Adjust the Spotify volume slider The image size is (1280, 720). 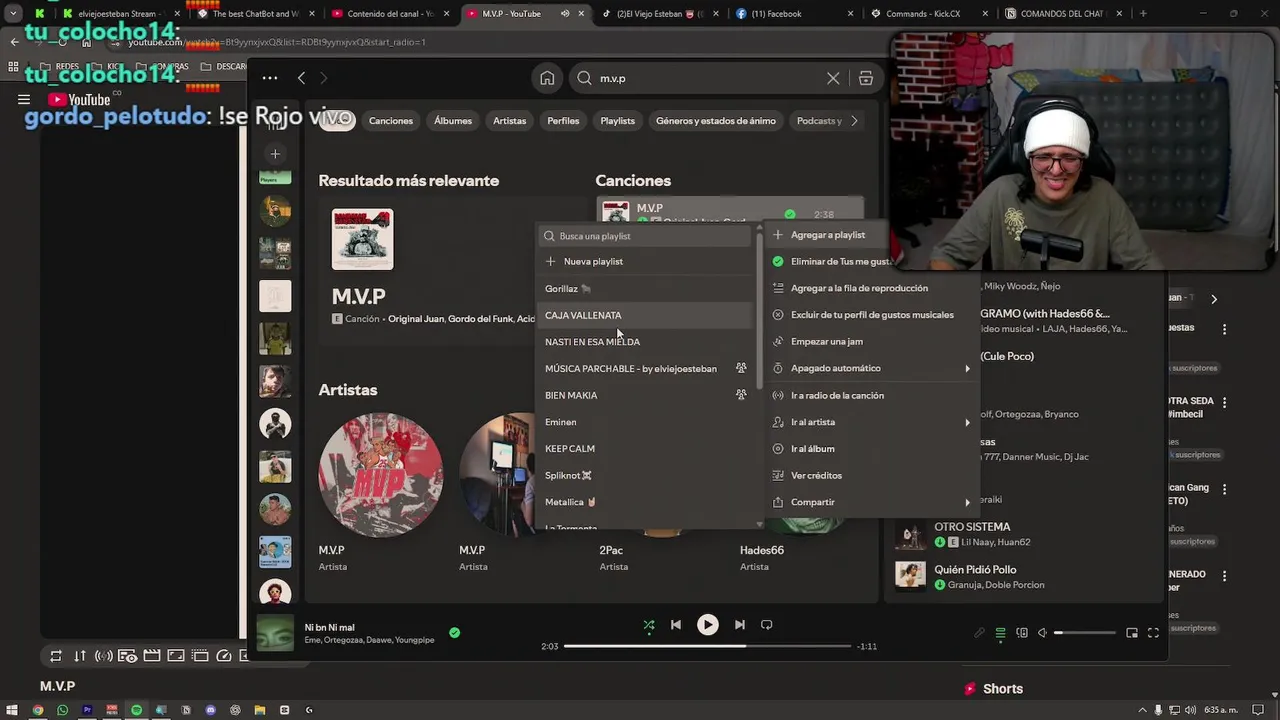[x=1085, y=633]
